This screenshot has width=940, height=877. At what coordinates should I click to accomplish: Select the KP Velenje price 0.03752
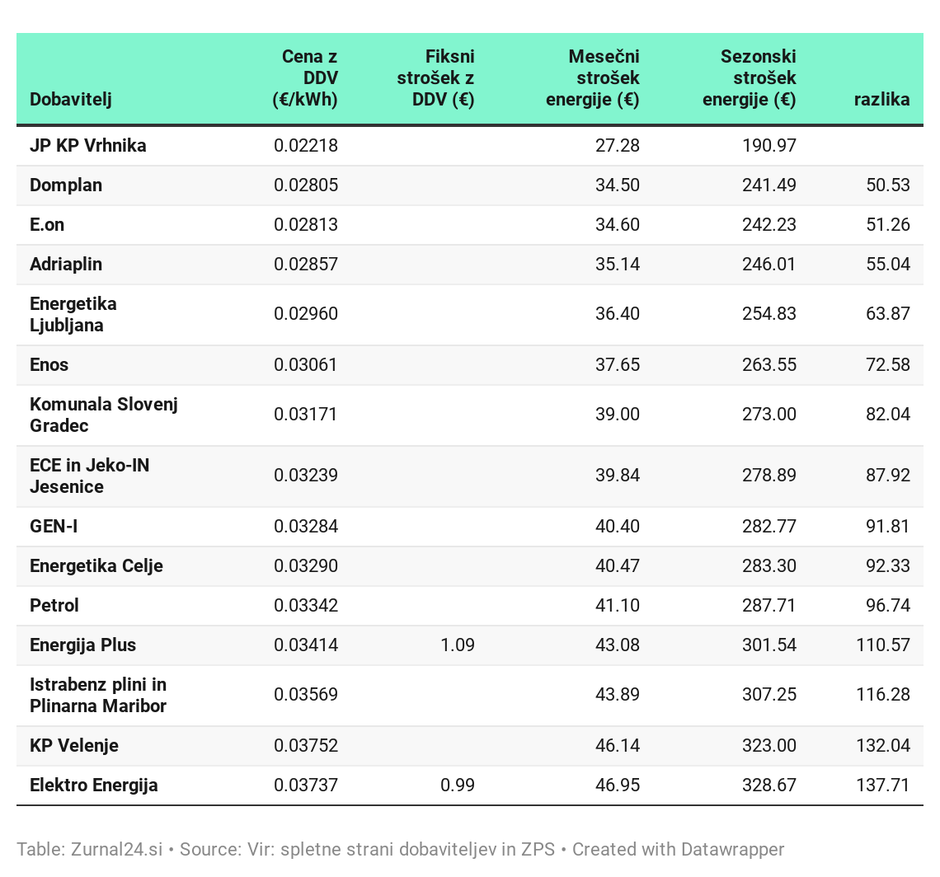point(305,746)
